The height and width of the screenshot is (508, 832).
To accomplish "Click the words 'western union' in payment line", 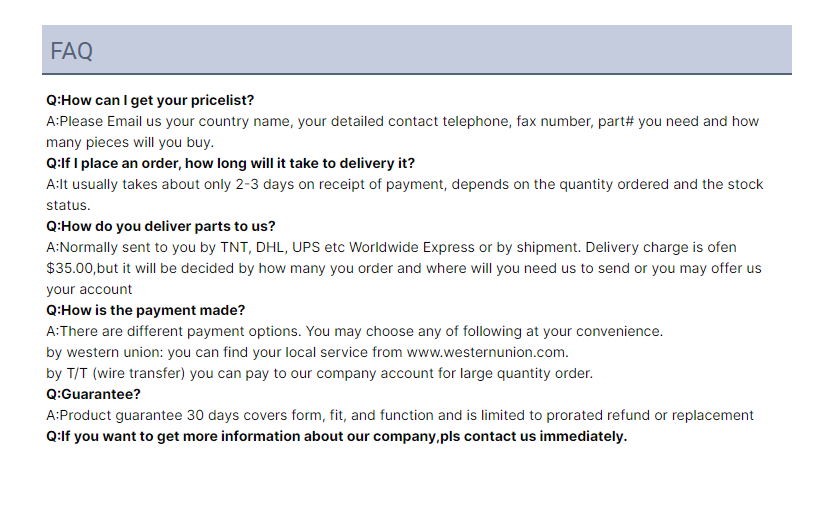I will point(115,352).
